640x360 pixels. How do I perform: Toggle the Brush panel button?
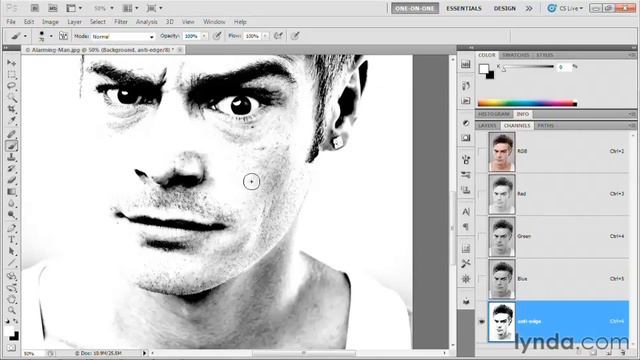tap(63, 36)
